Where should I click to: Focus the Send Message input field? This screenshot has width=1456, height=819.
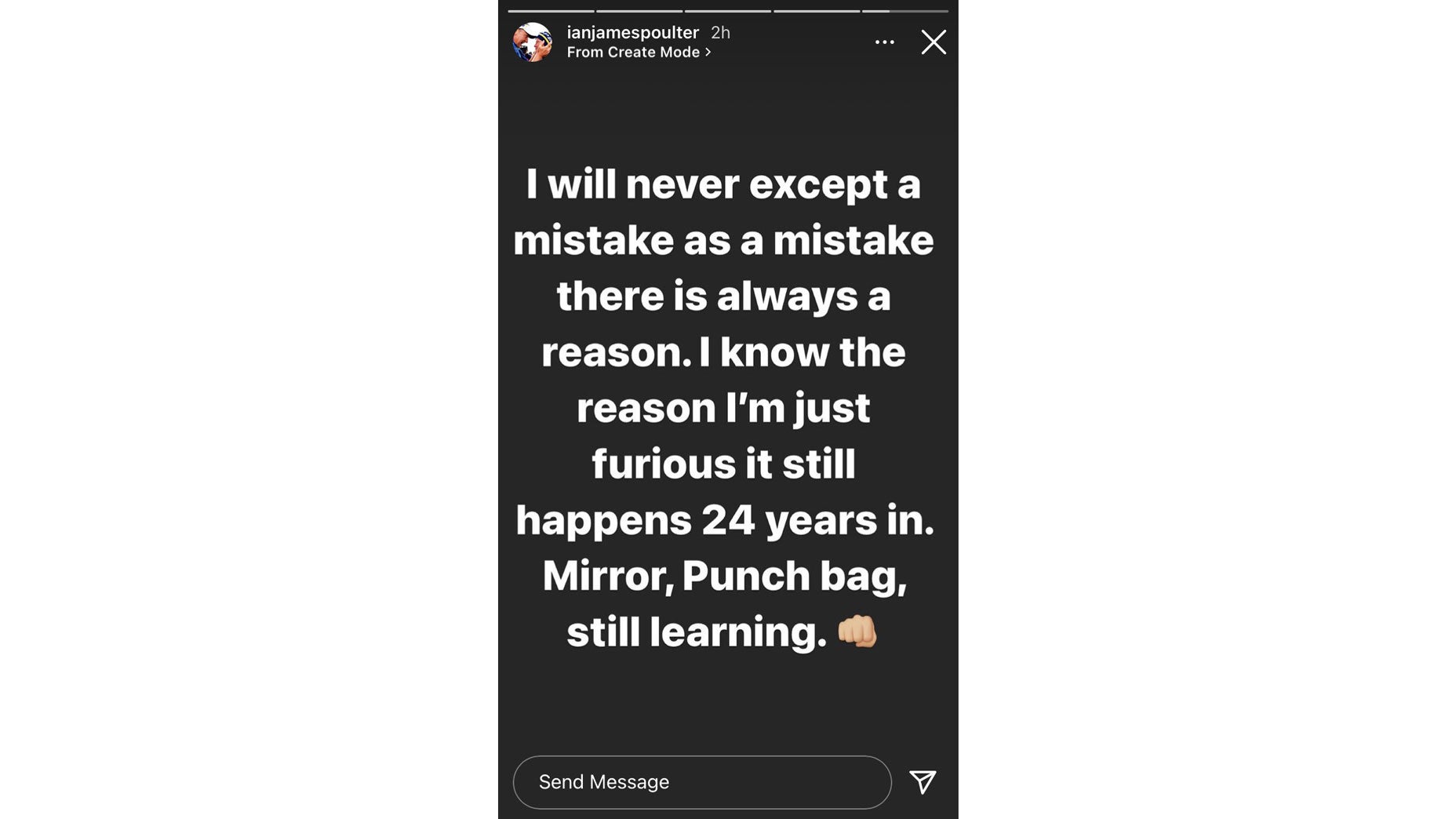(702, 782)
